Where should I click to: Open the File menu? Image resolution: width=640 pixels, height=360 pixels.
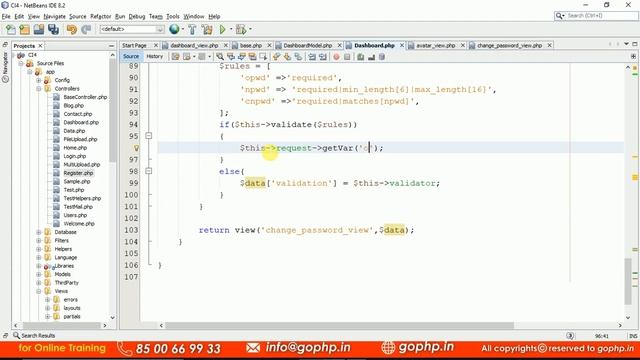tap(6, 16)
